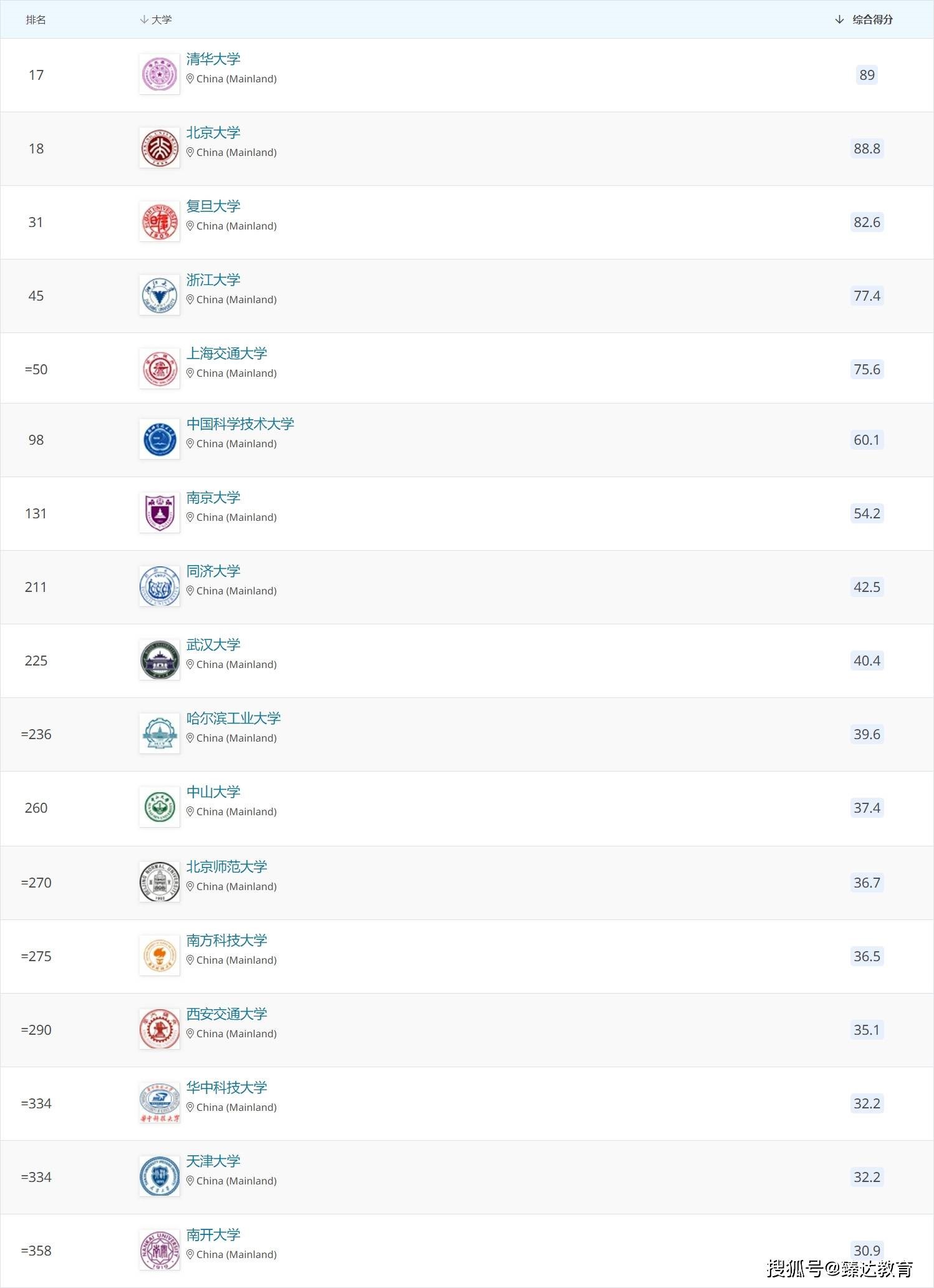
Task: Click the location pin under 武汉大学
Action: [190, 664]
